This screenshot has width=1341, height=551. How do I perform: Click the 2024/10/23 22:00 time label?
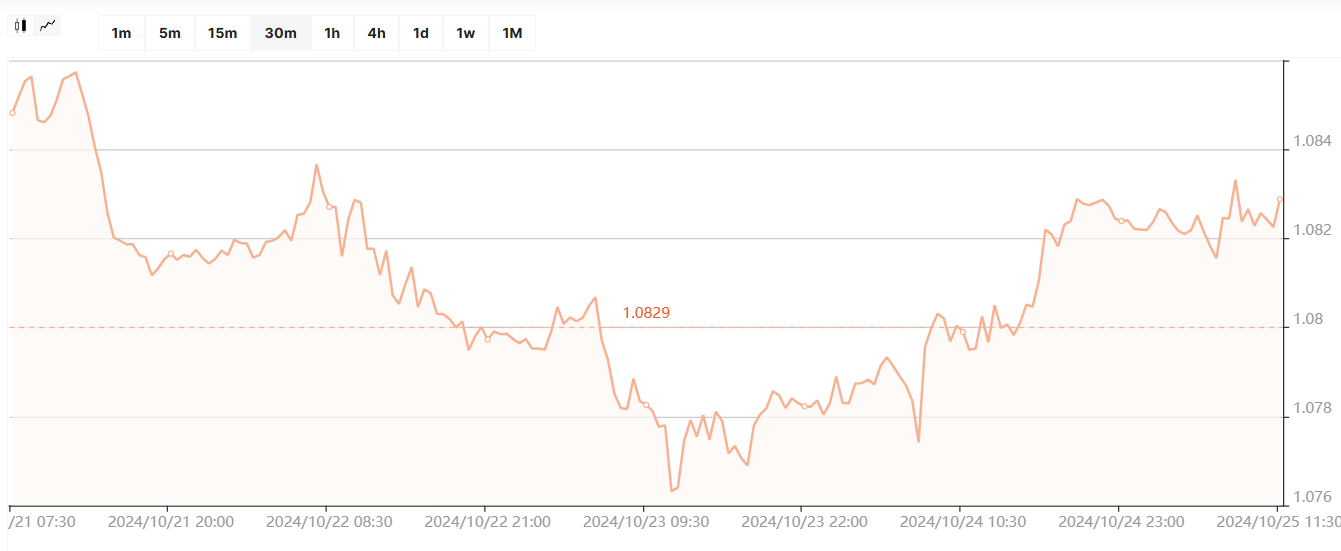point(805,521)
